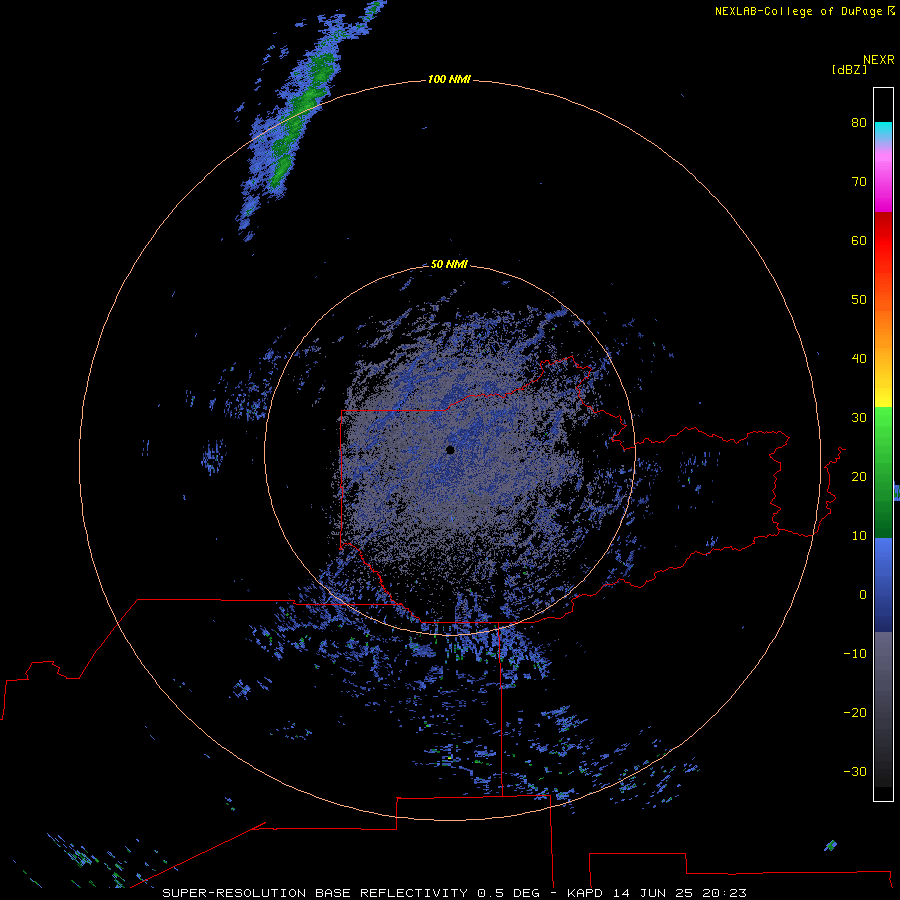Image resolution: width=900 pixels, height=900 pixels.
Task: Click the -10 value on the dBZ scale
Action: (x=855, y=654)
